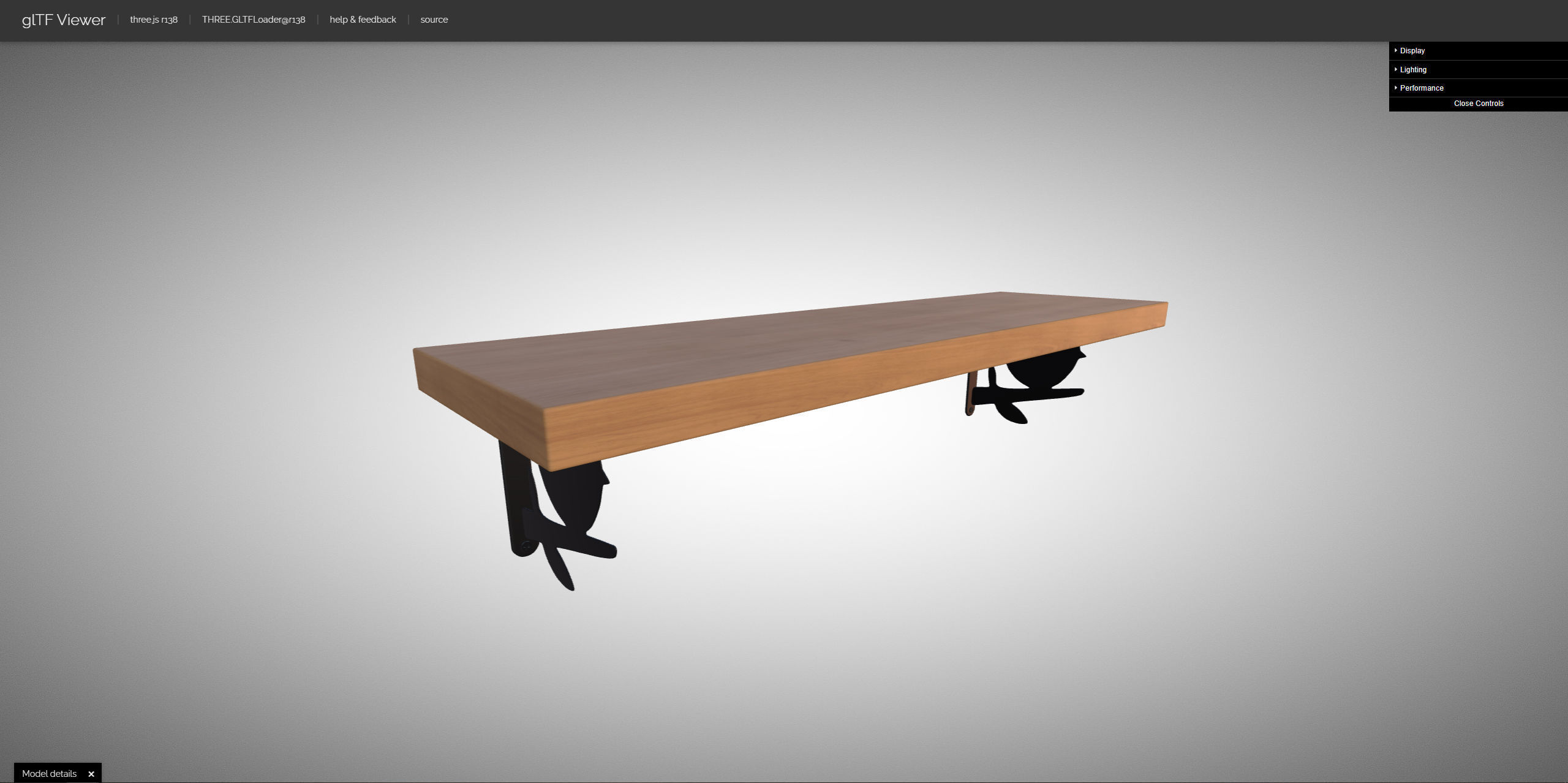Close the Model details tab
The image size is (1568, 783).
(91, 774)
